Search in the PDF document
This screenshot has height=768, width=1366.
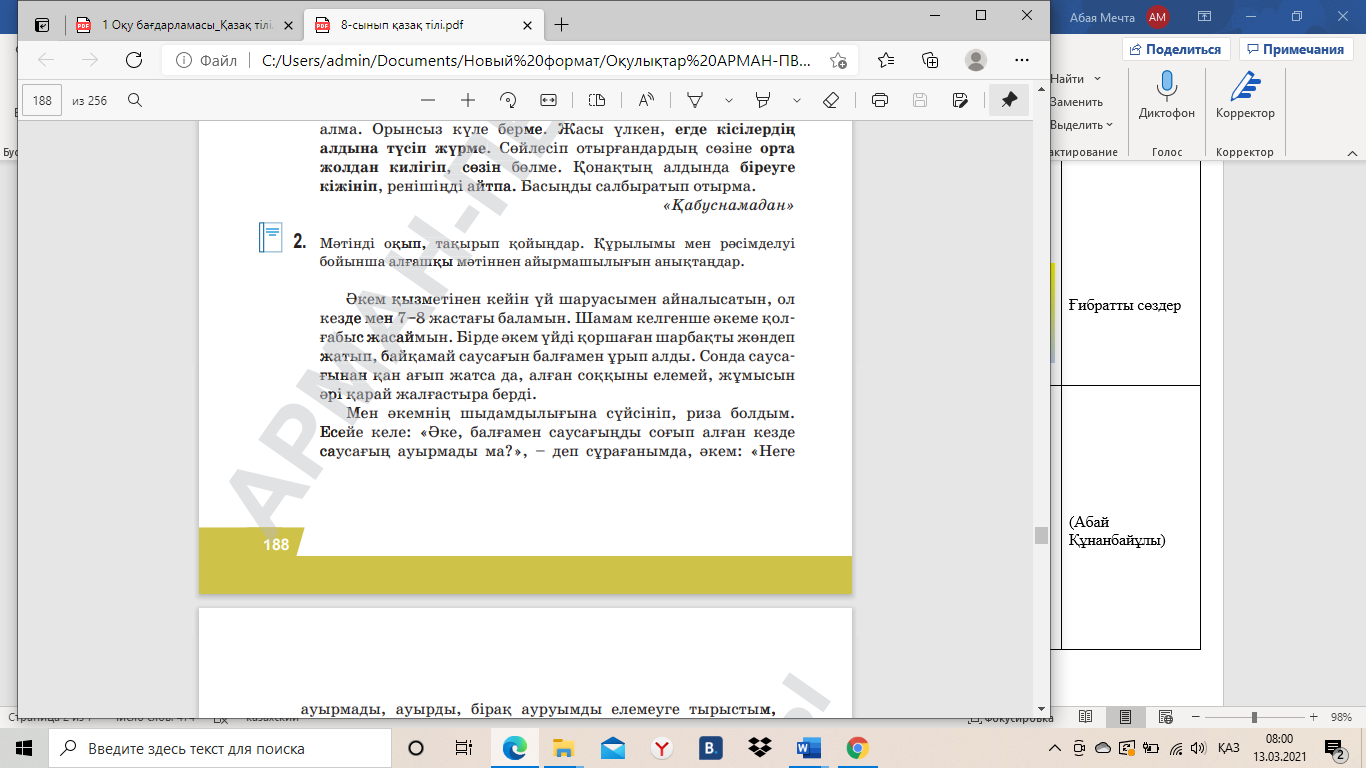[135, 100]
